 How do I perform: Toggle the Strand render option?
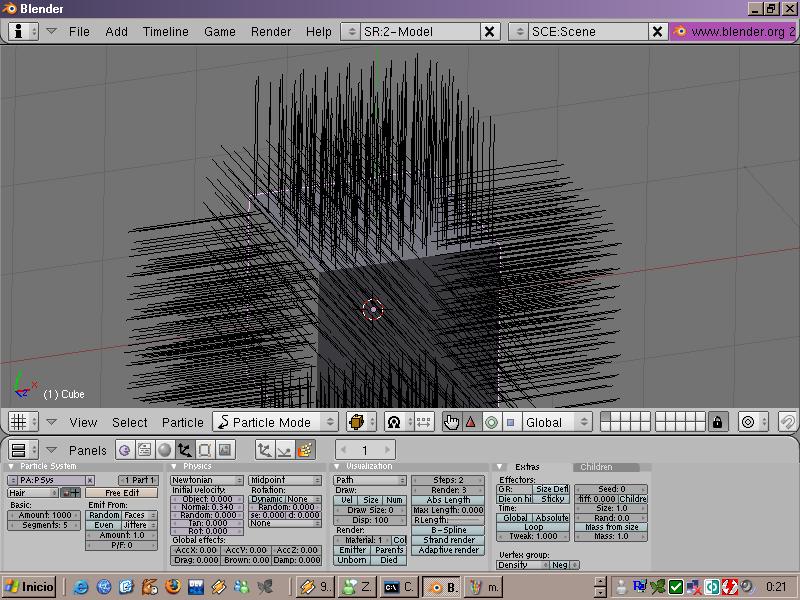447,540
